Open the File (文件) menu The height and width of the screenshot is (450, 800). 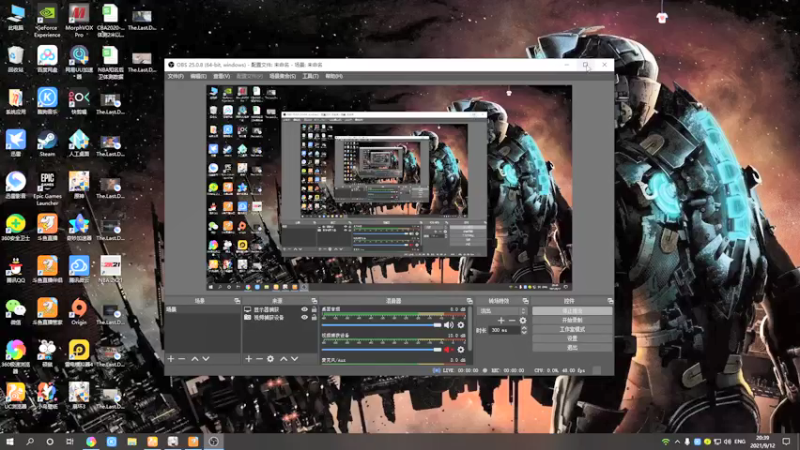tap(176, 76)
